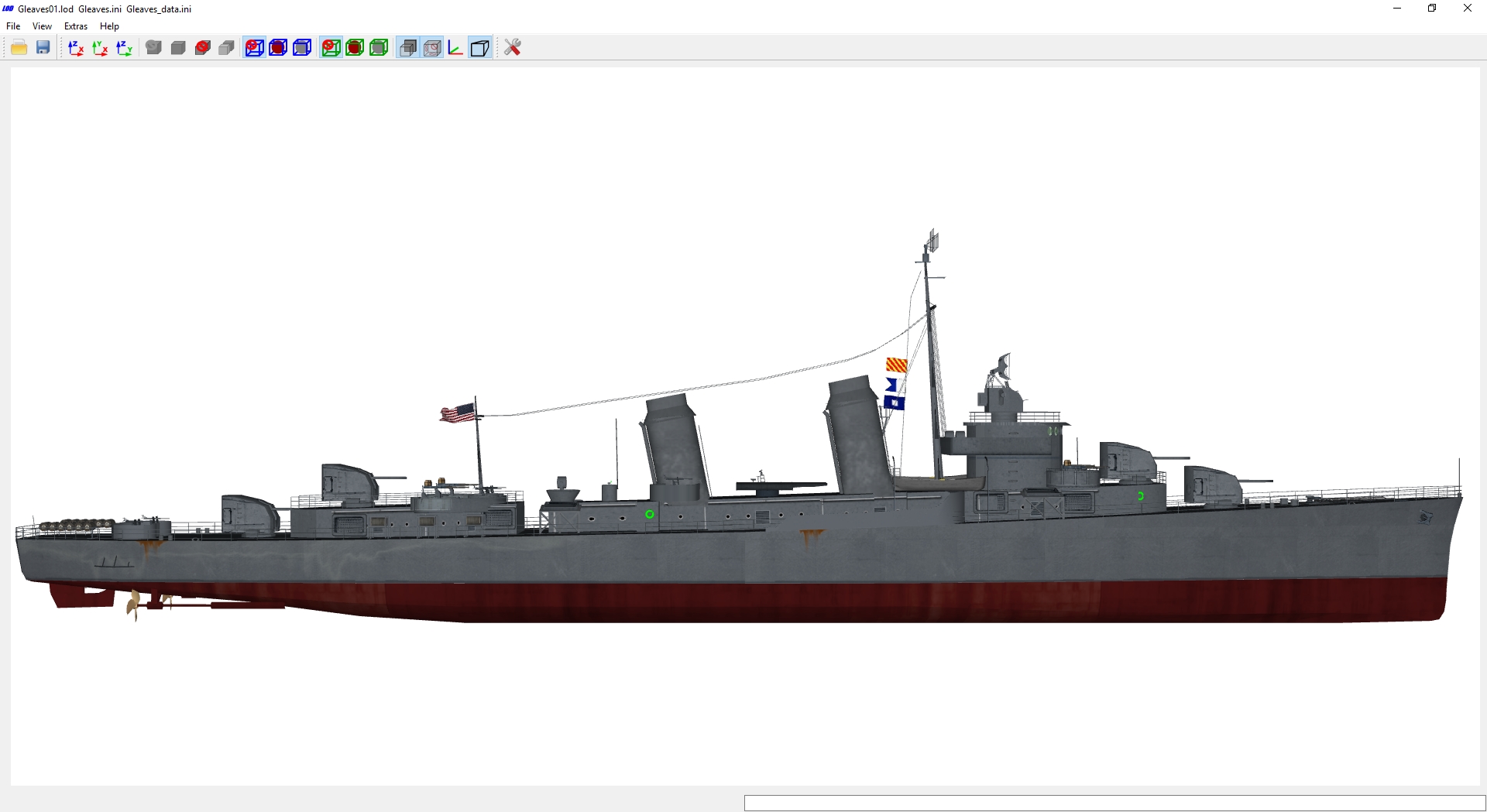Viewport: 1487px width, 812px height.
Task: Open the settings wrench and screwdriver tool
Action: [x=513, y=48]
